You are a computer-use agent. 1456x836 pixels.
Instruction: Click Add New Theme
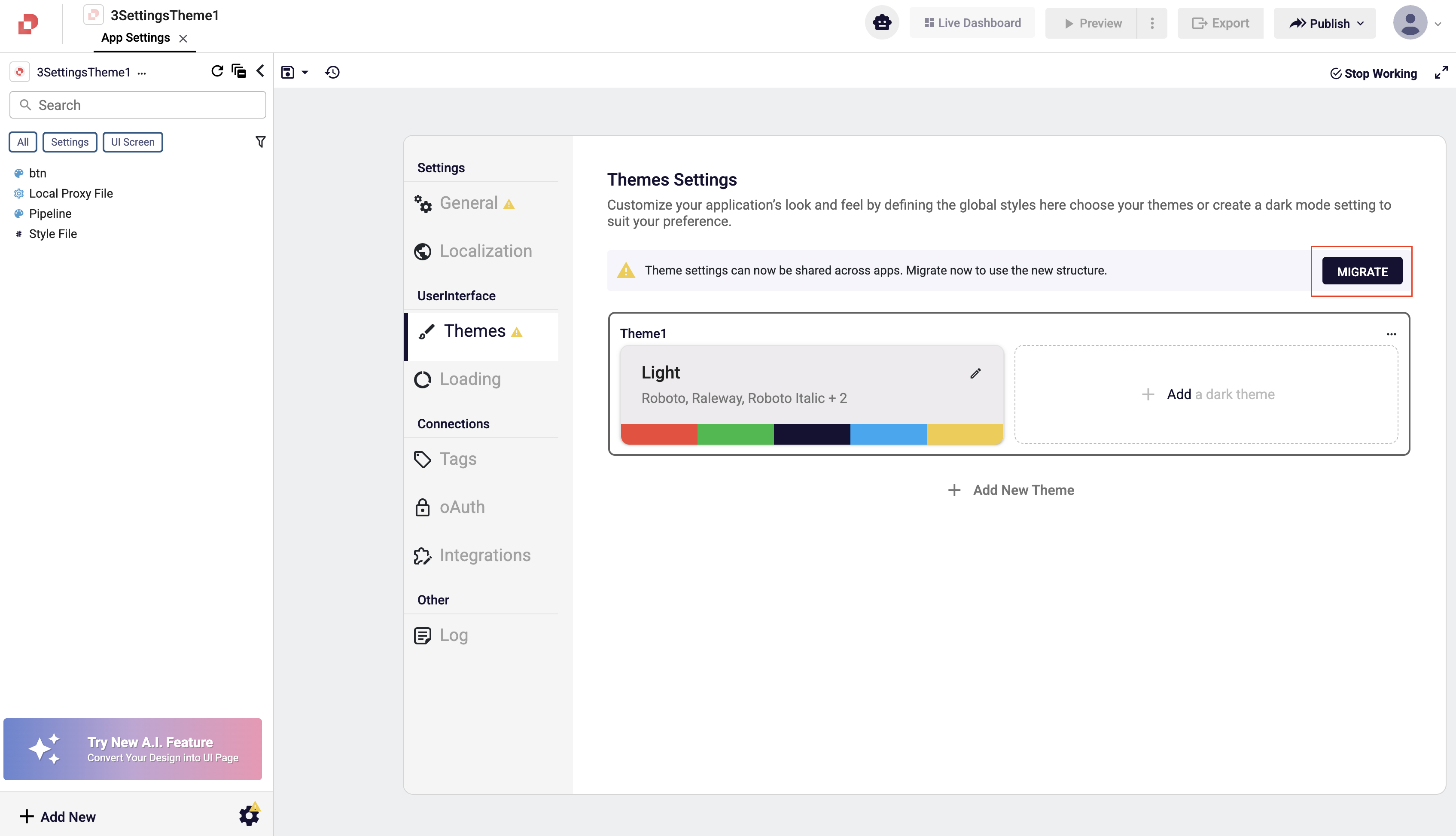tap(1011, 490)
